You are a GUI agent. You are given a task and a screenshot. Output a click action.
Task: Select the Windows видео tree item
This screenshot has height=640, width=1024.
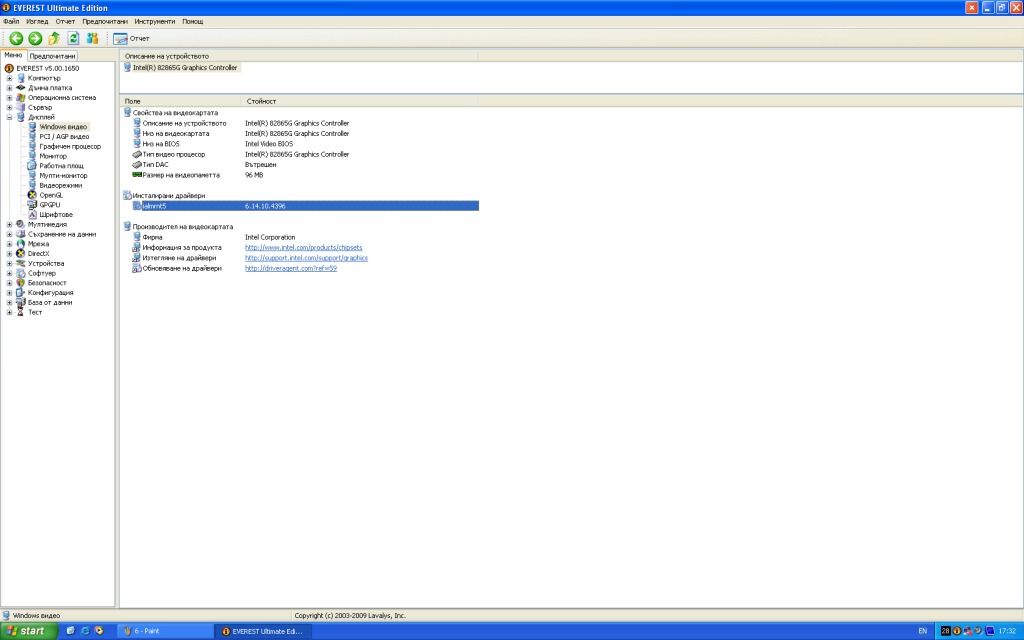click(63, 127)
